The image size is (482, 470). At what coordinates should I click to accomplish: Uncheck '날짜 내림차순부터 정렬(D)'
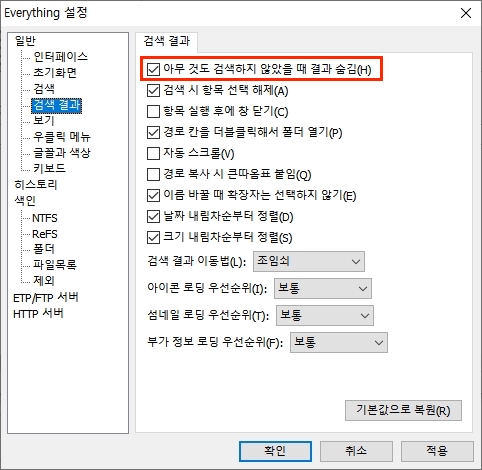point(153,217)
